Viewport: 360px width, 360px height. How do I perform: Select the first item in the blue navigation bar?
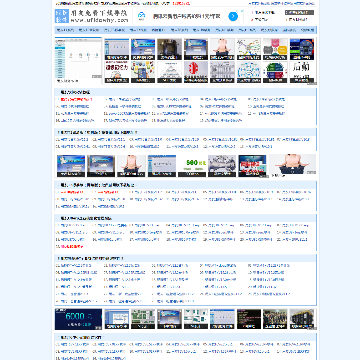pos(65,30)
